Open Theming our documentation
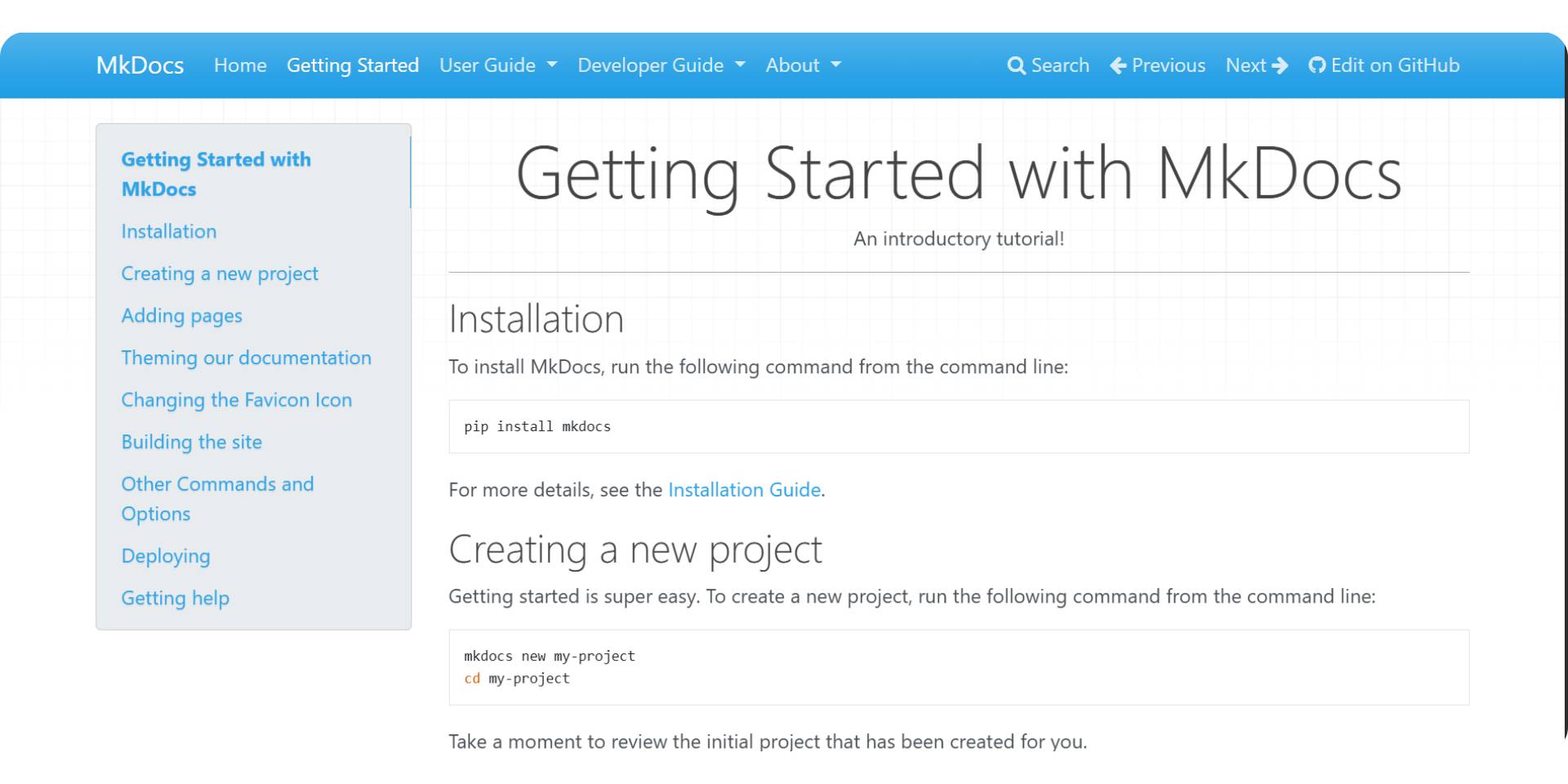 (x=246, y=358)
